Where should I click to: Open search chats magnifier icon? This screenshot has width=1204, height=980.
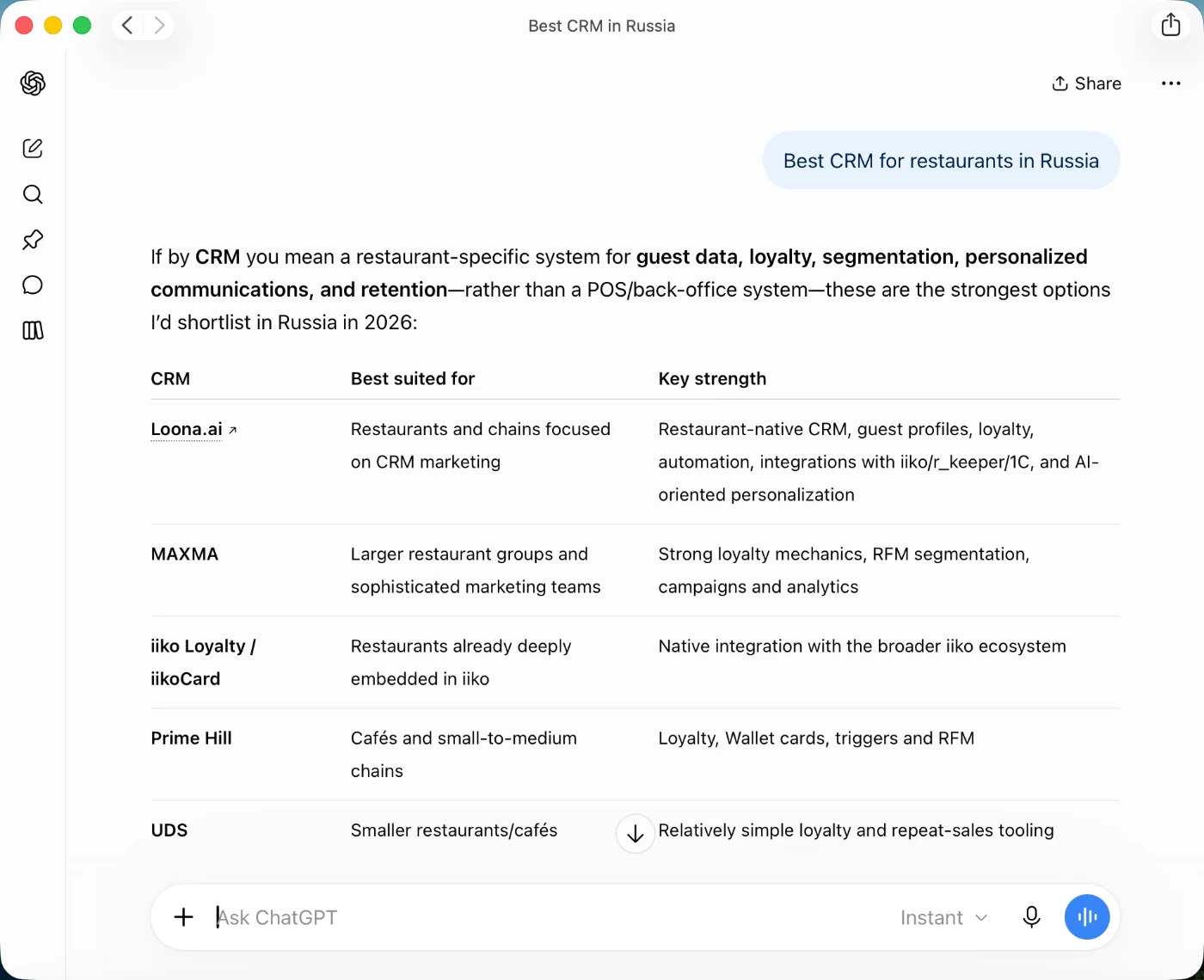(x=33, y=194)
